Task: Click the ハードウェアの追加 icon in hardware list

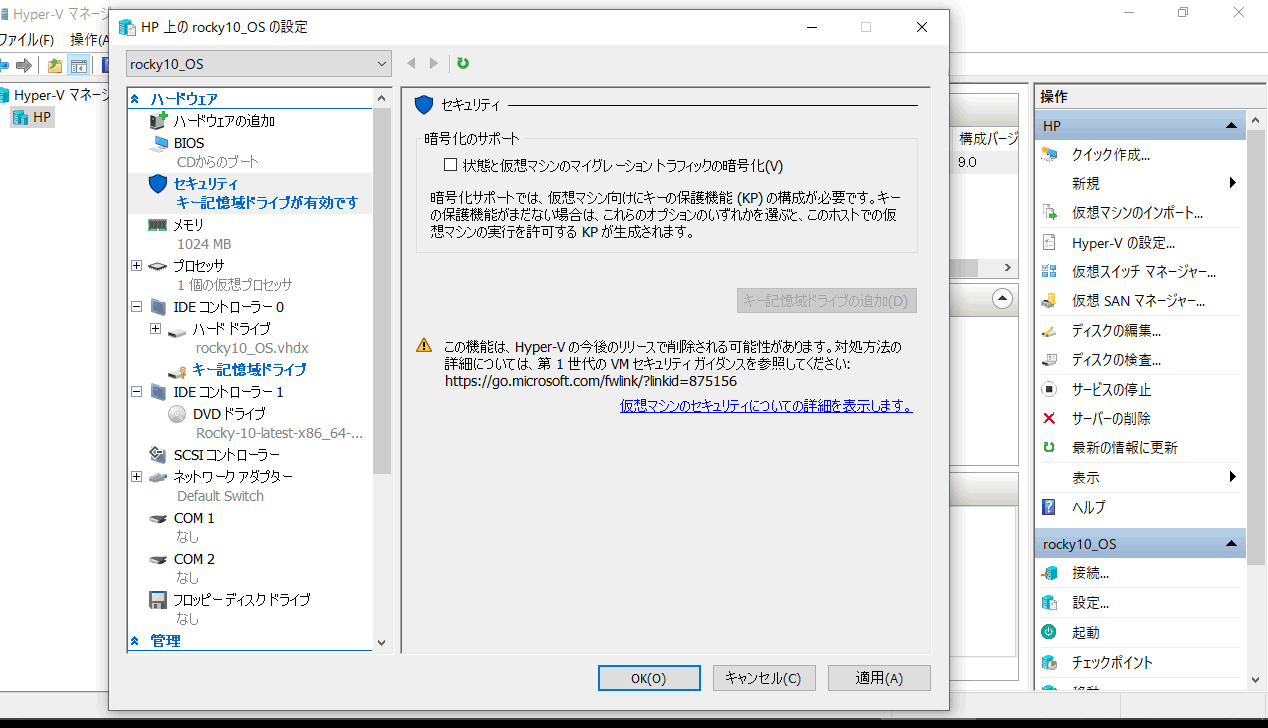Action: click(157, 121)
